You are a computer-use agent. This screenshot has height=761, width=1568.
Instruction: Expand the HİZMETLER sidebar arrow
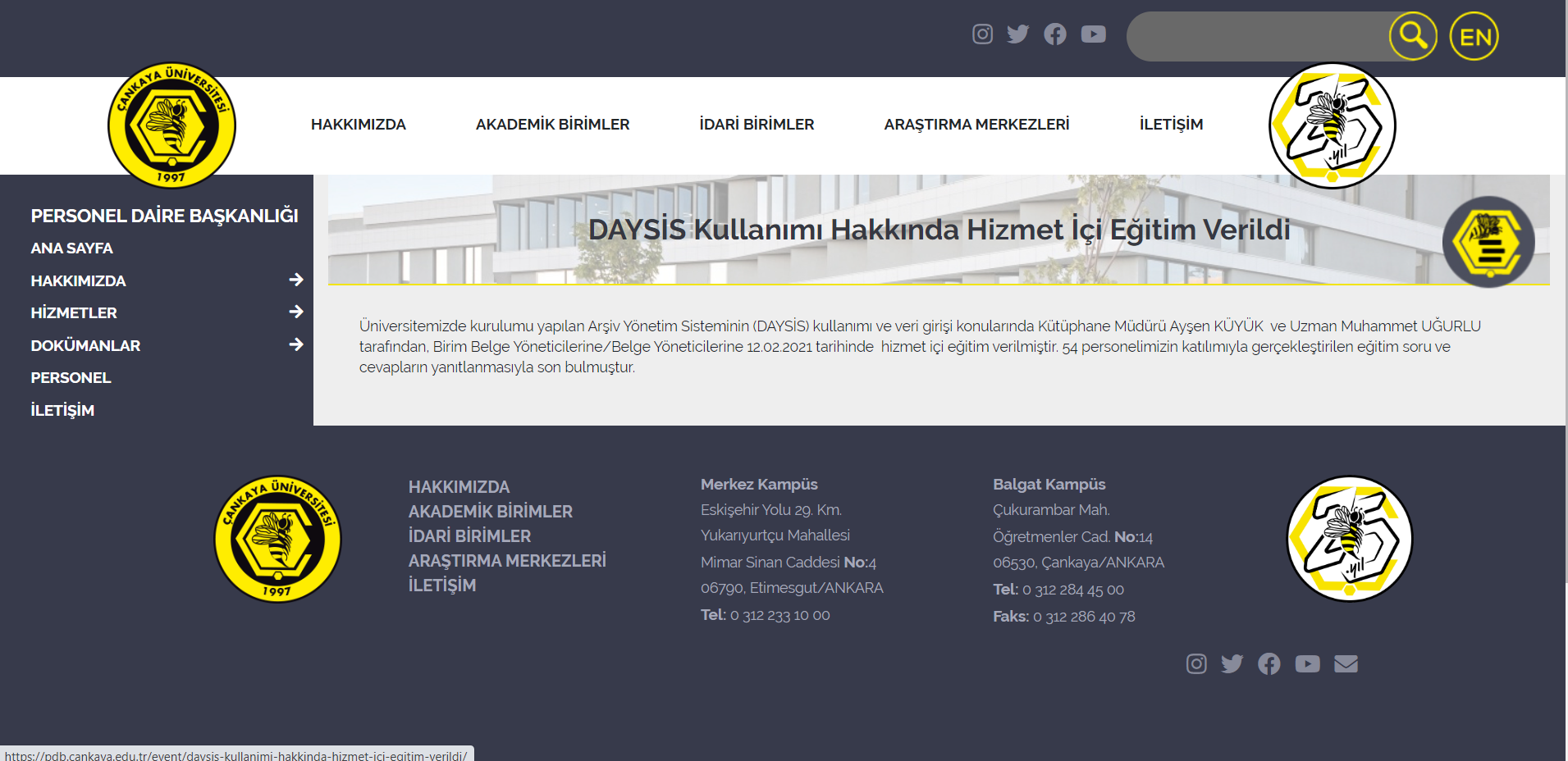[x=296, y=312]
